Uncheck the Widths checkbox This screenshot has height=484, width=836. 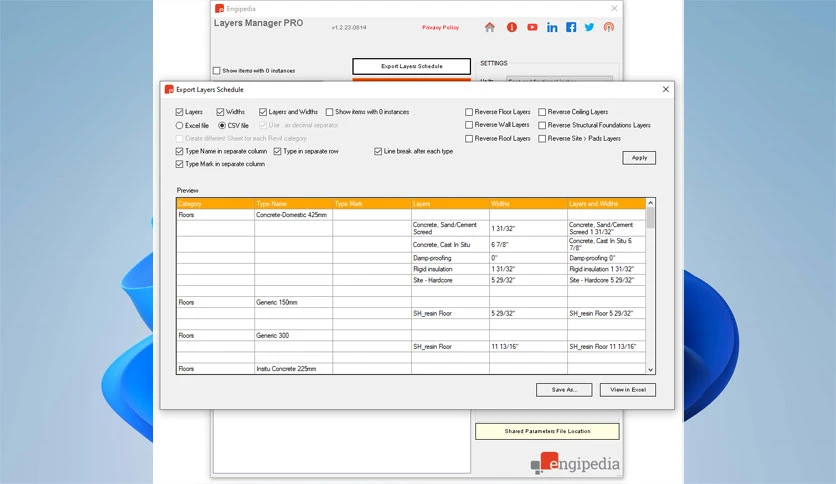tap(220, 112)
